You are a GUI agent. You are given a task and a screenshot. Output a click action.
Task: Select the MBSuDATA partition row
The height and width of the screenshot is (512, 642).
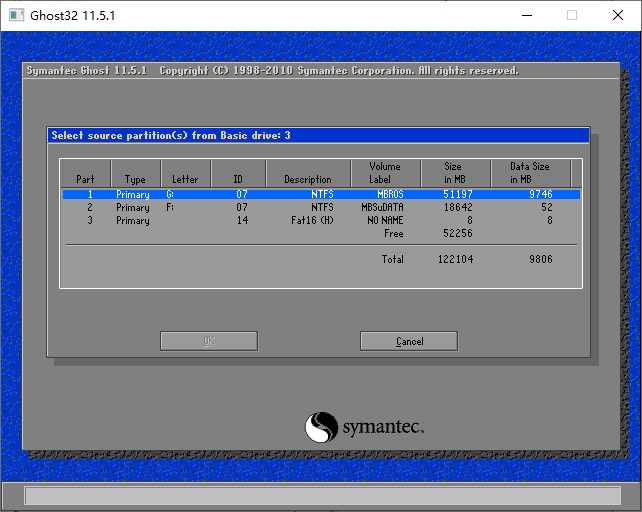[x=320, y=207]
